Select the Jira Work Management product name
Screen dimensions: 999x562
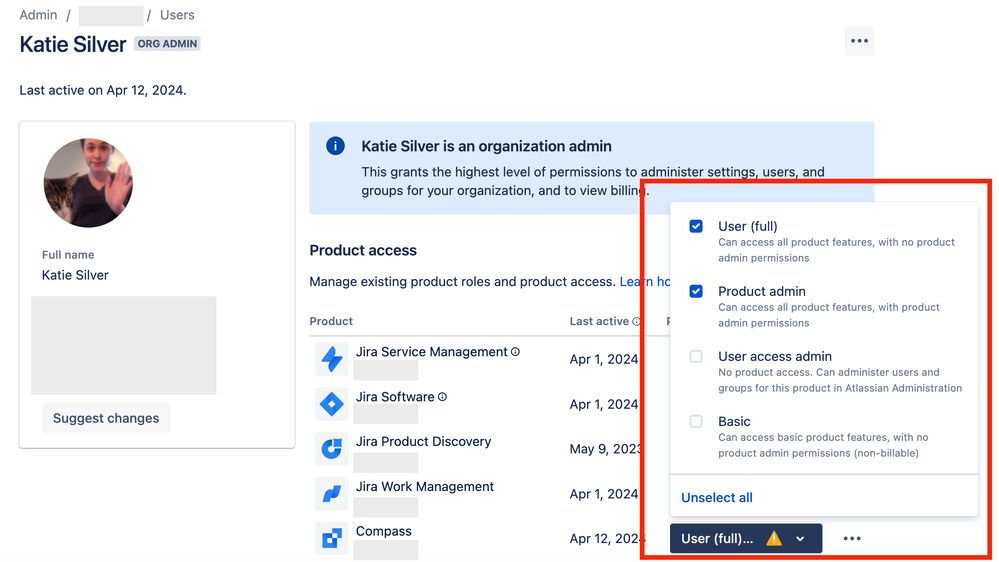pos(424,486)
